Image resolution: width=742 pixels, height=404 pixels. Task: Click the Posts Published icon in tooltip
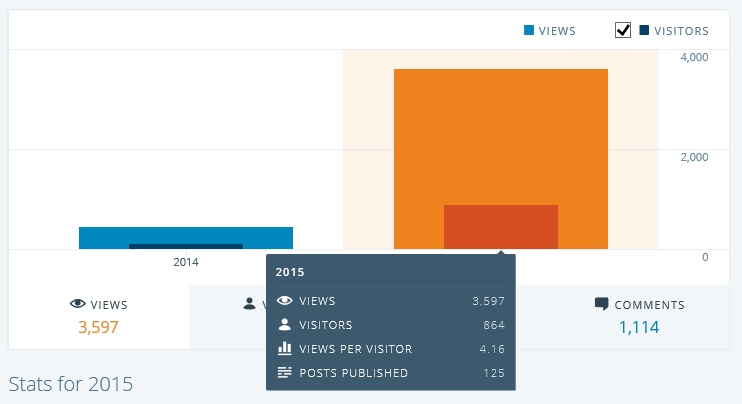284,373
